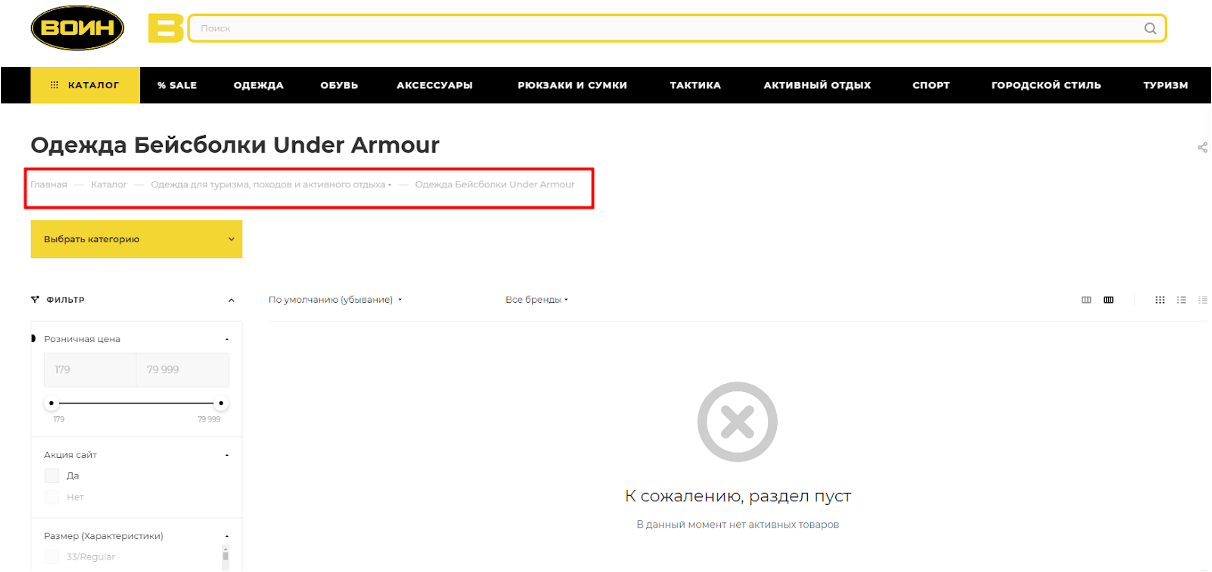Tick the Да checkbox under Акция сайт
Screen dimensions: 1212x572
(52, 475)
